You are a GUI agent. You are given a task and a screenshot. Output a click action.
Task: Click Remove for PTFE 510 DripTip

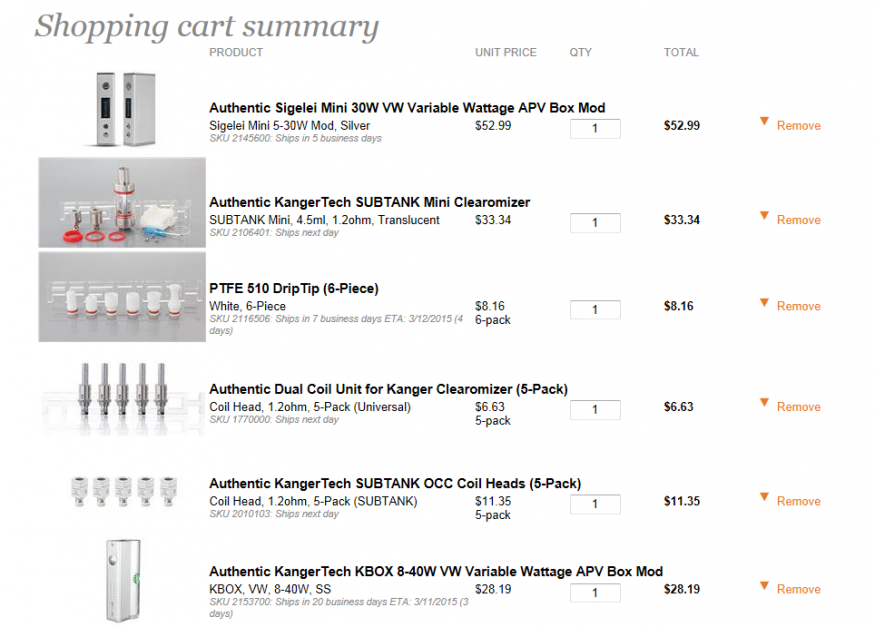tap(798, 307)
